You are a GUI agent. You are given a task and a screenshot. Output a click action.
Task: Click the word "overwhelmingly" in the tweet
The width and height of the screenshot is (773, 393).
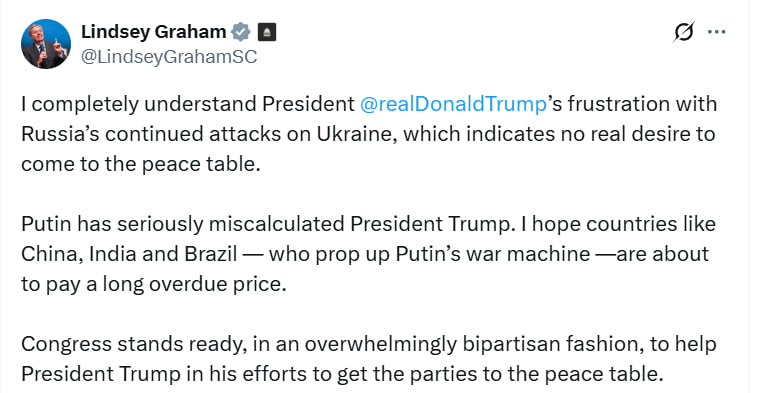pos(380,344)
